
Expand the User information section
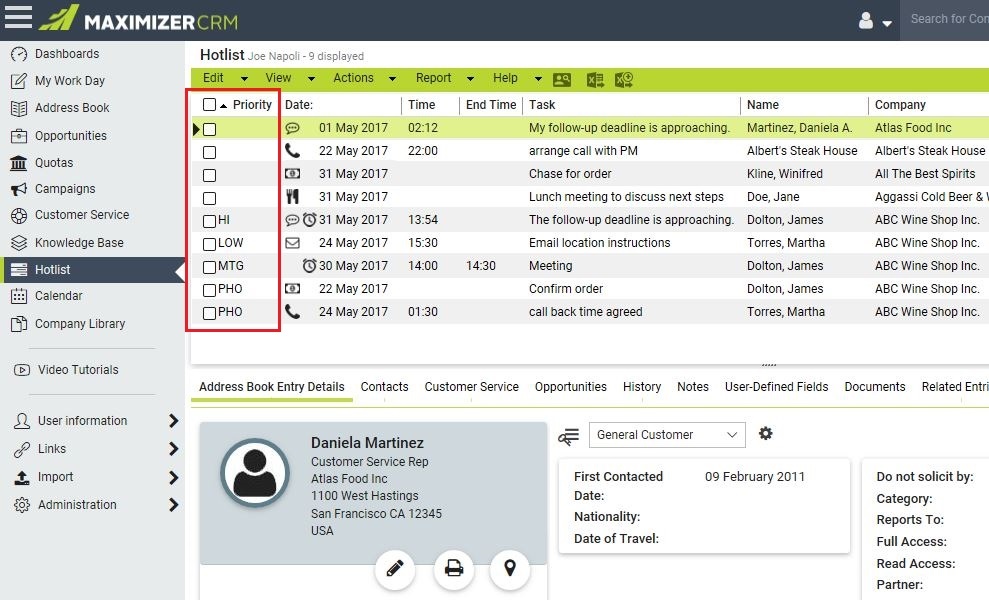point(173,421)
